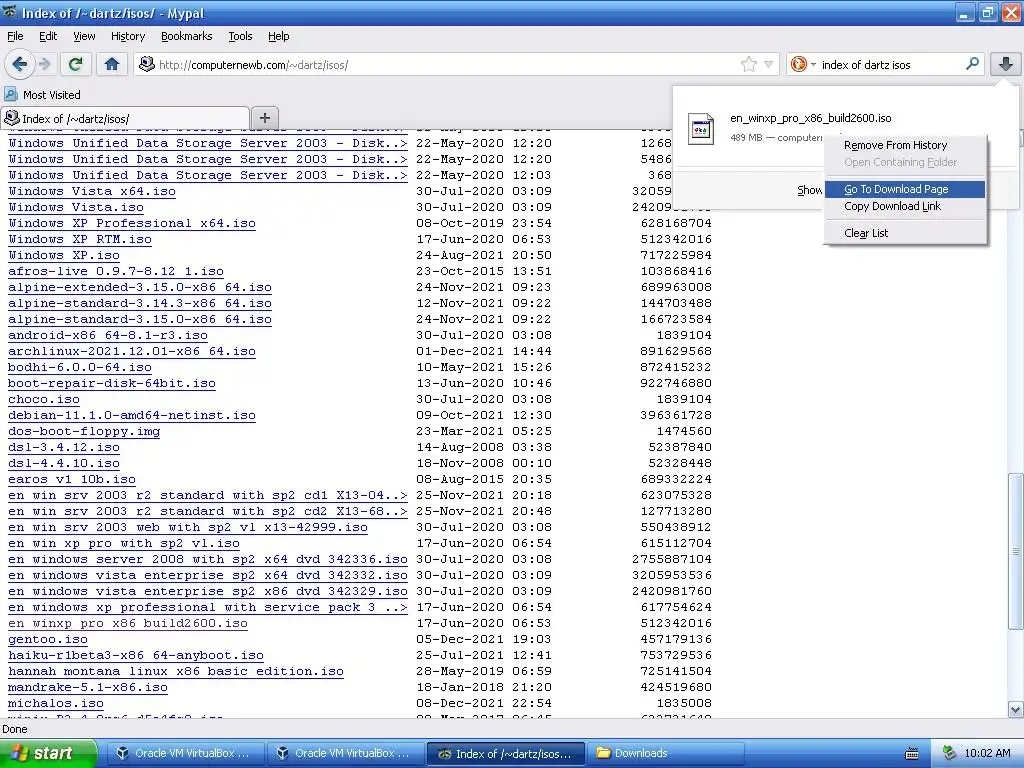Open afros-live_0.9.7-8.12_1.iso link
Viewport: 1024px width, 768px height.
pos(116,271)
